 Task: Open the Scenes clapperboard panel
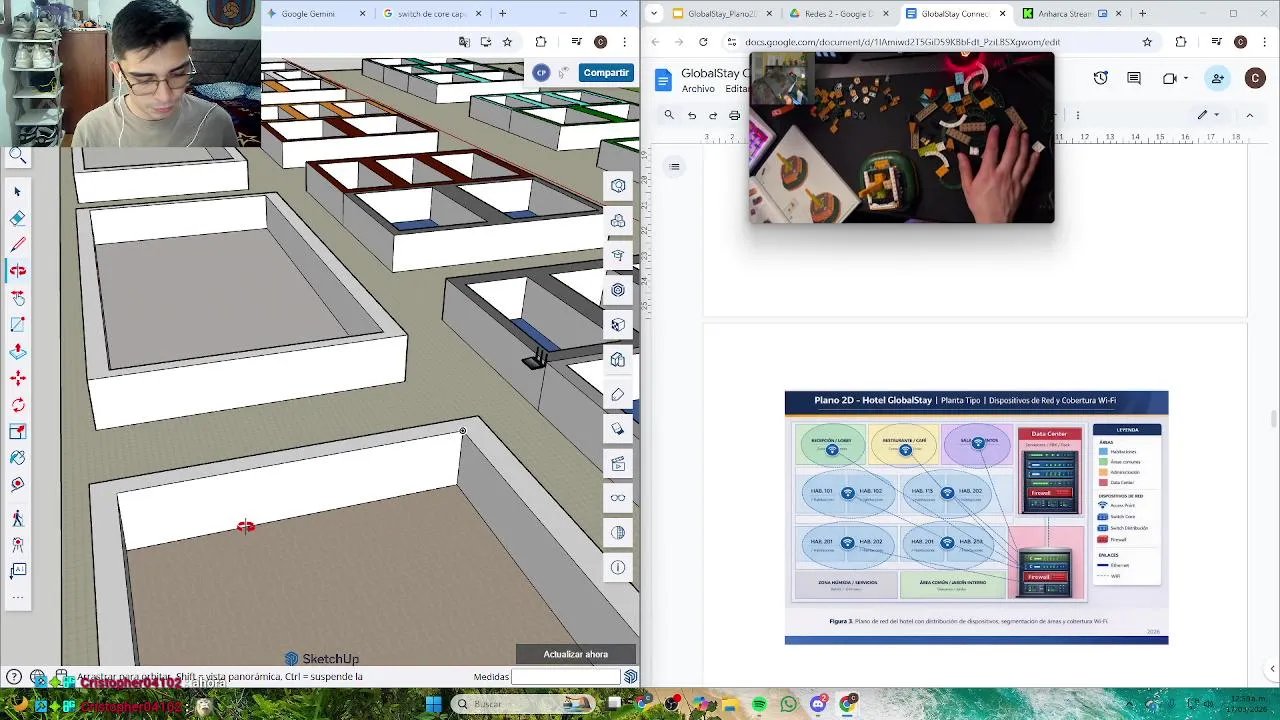tap(618, 463)
